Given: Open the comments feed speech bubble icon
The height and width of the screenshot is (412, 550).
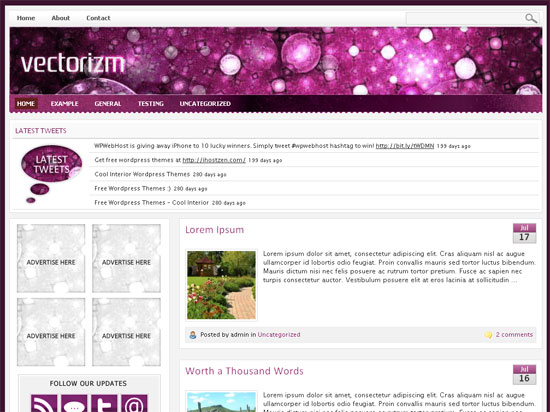Looking at the screenshot, I should (74, 403).
